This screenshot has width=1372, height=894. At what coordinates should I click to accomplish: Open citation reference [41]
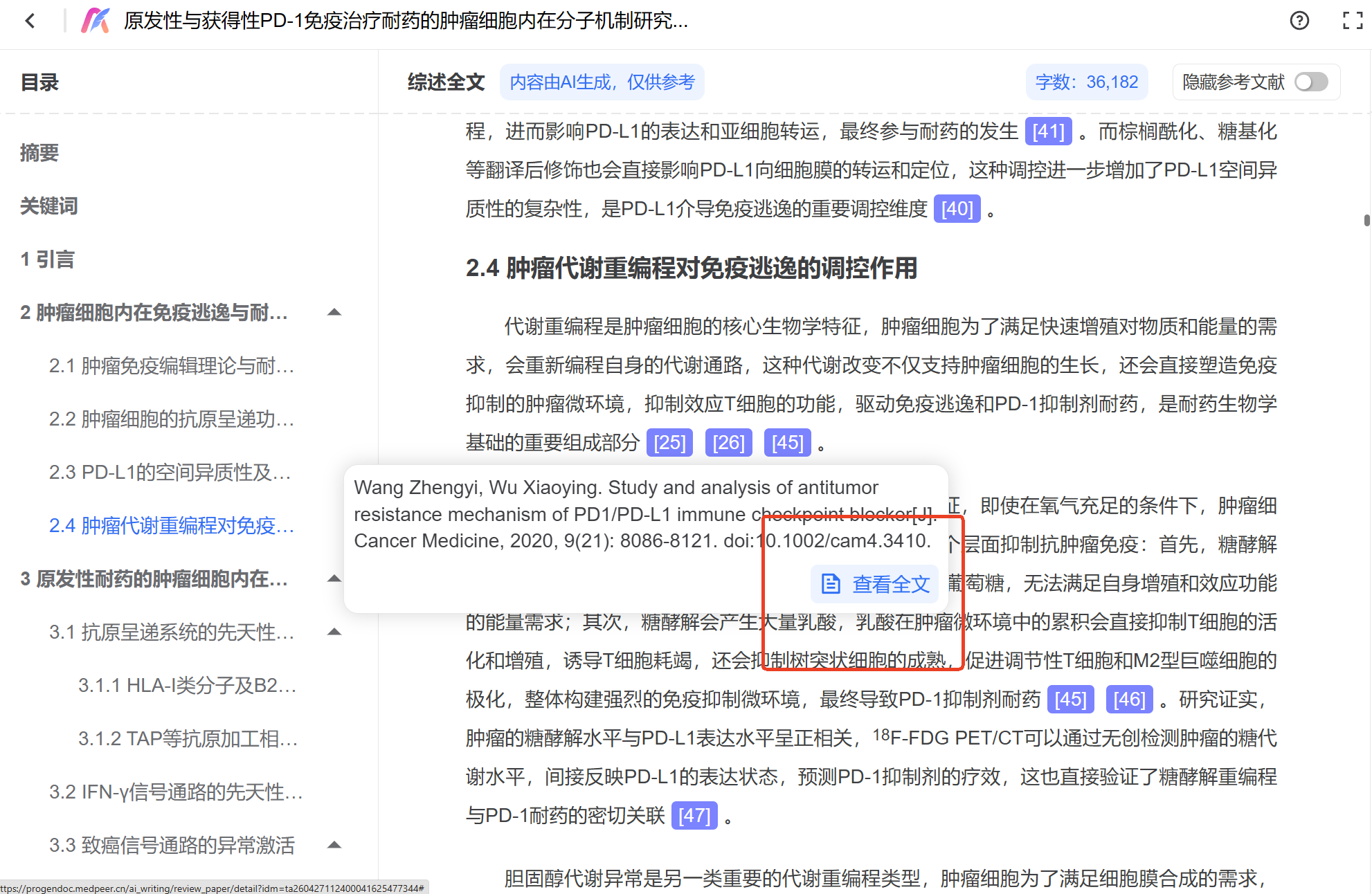[1048, 131]
